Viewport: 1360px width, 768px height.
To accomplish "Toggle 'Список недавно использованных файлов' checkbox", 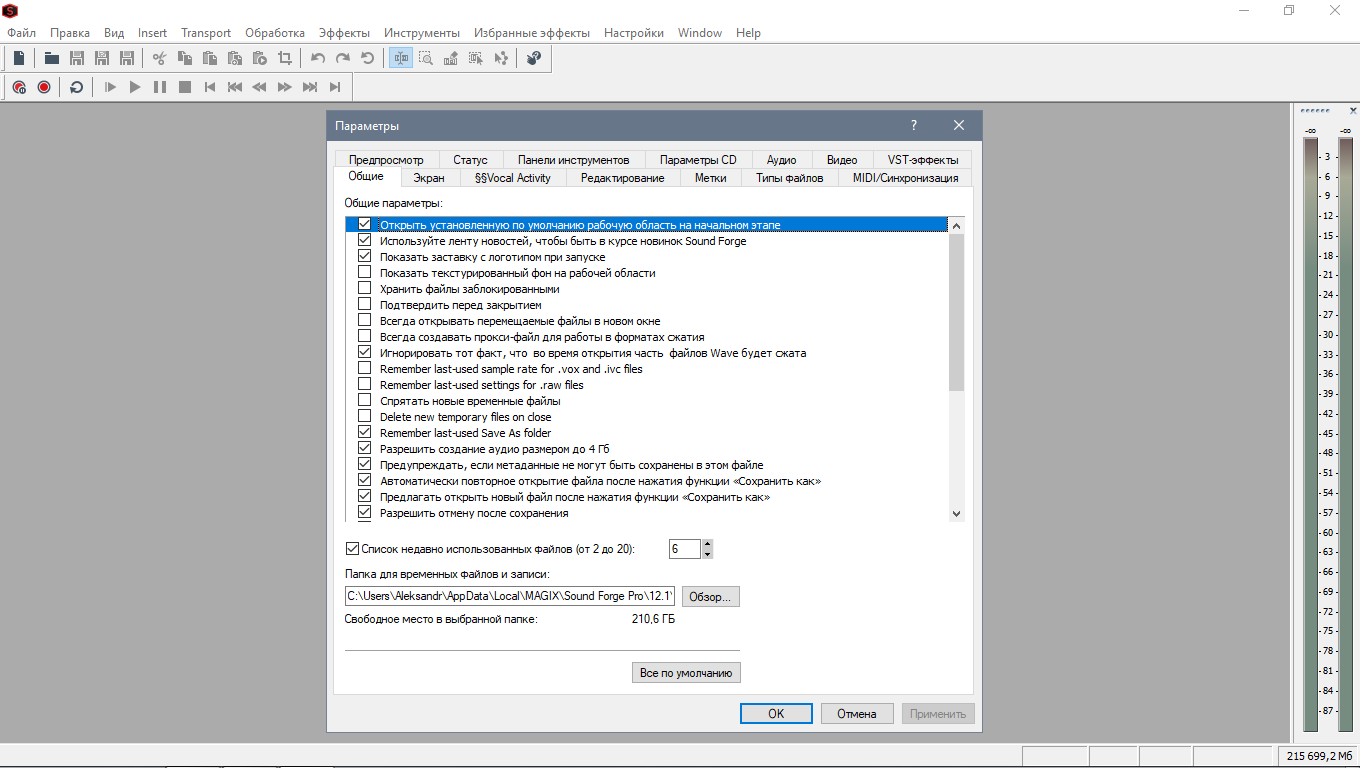I will pos(352,549).
